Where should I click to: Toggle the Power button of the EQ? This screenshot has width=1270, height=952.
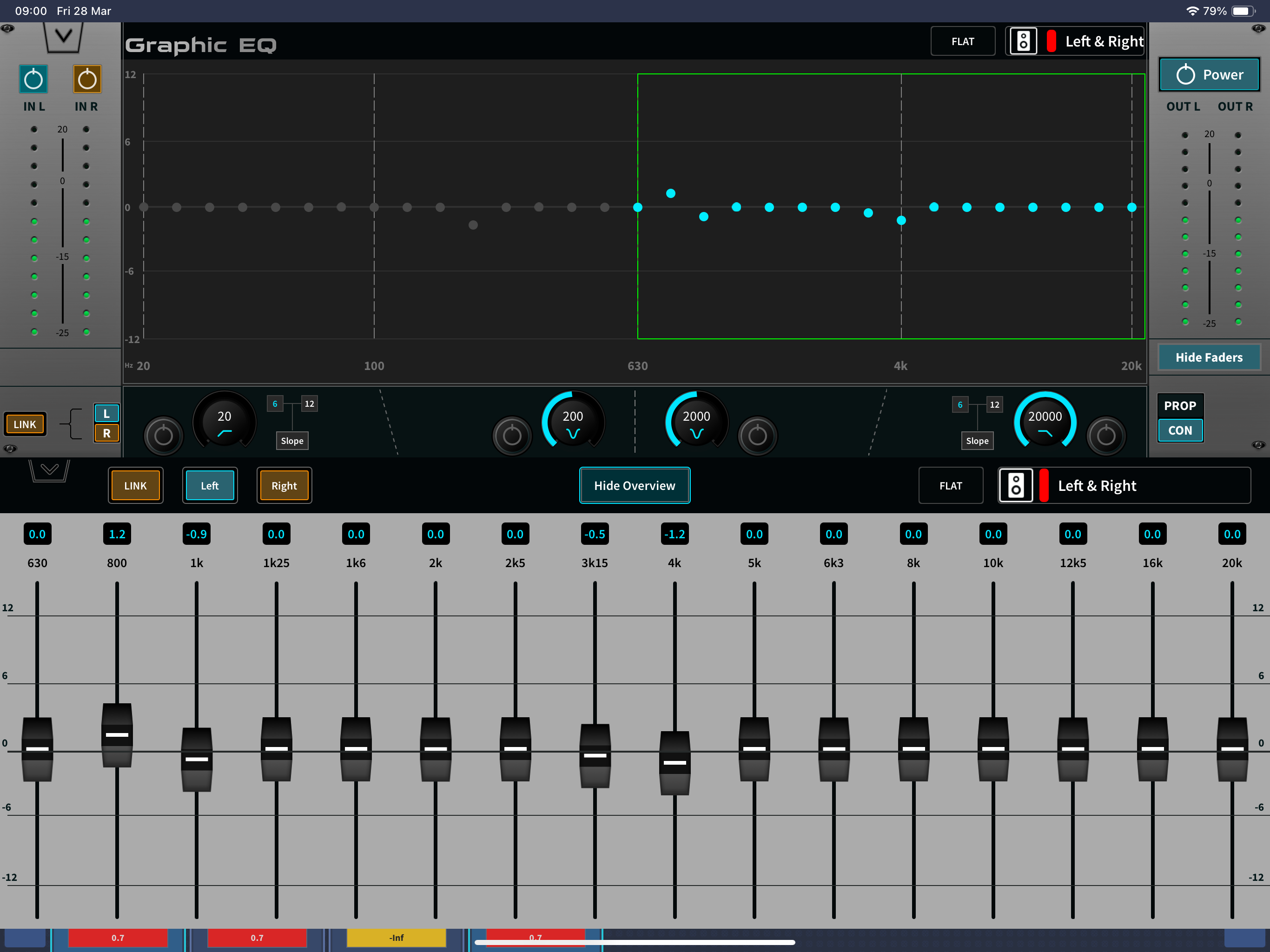[1209, 75]
